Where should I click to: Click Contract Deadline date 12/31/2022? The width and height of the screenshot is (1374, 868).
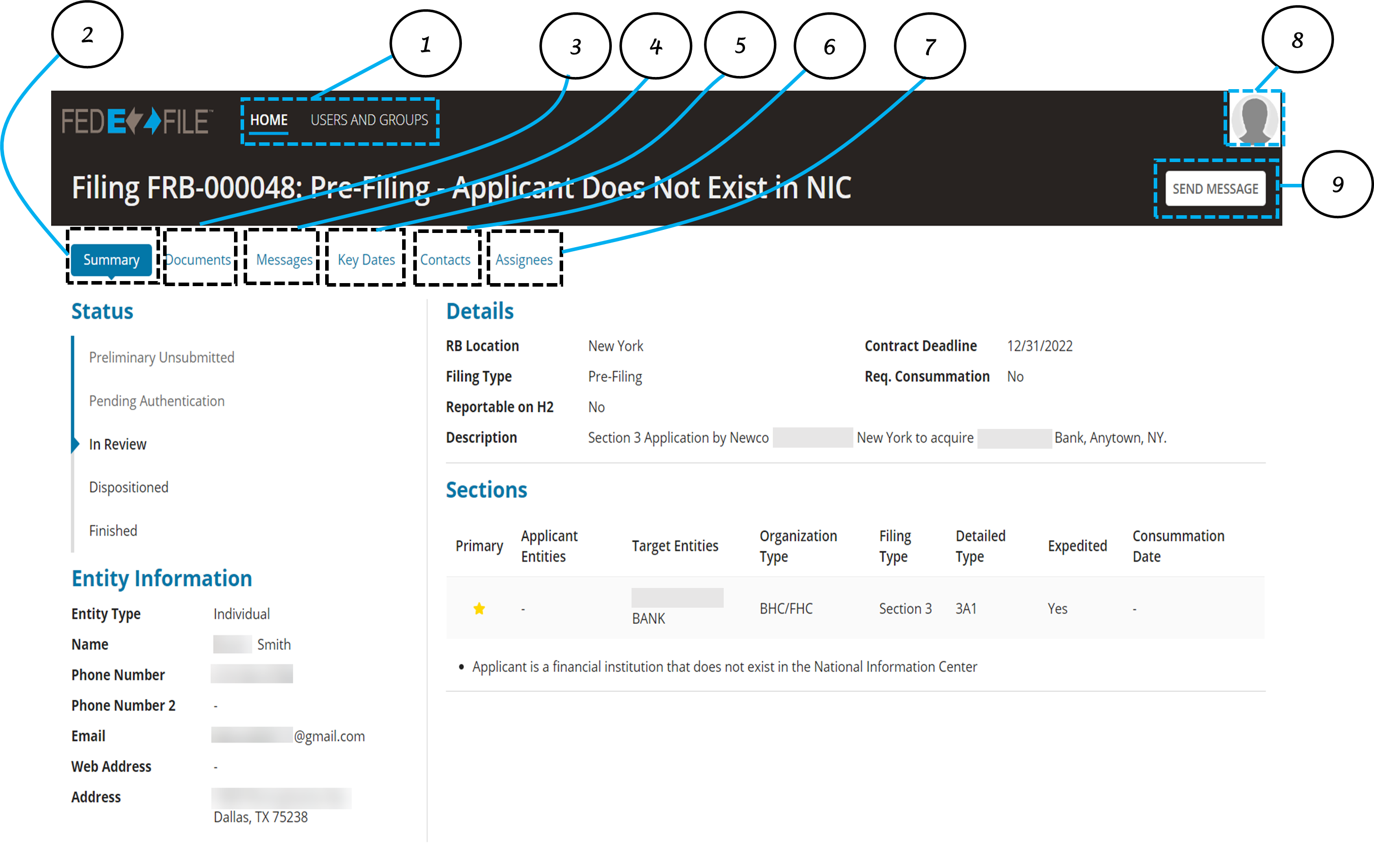[1040, 346]
